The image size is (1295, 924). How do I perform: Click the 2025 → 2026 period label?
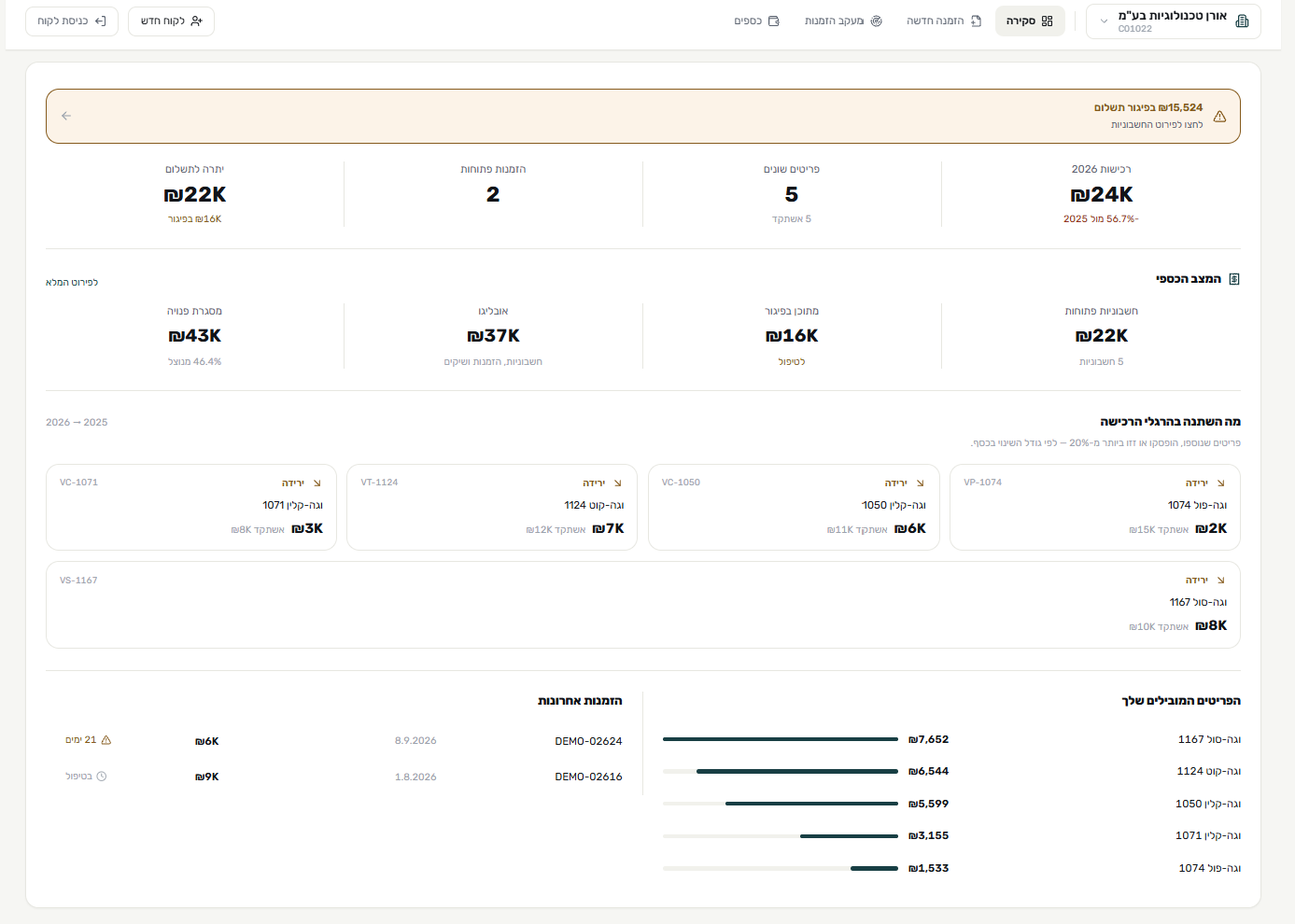77,422
